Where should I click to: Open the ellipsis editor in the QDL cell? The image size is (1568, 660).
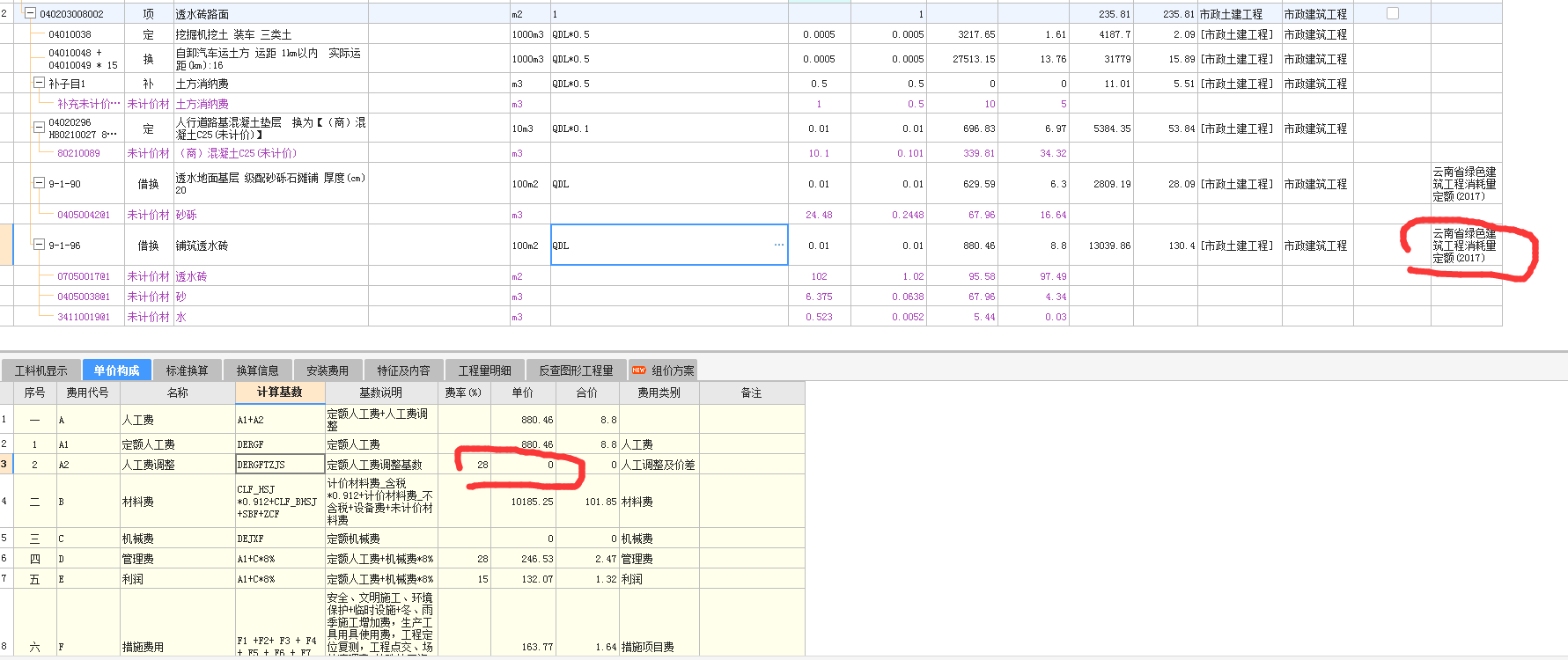pos(778,245)
